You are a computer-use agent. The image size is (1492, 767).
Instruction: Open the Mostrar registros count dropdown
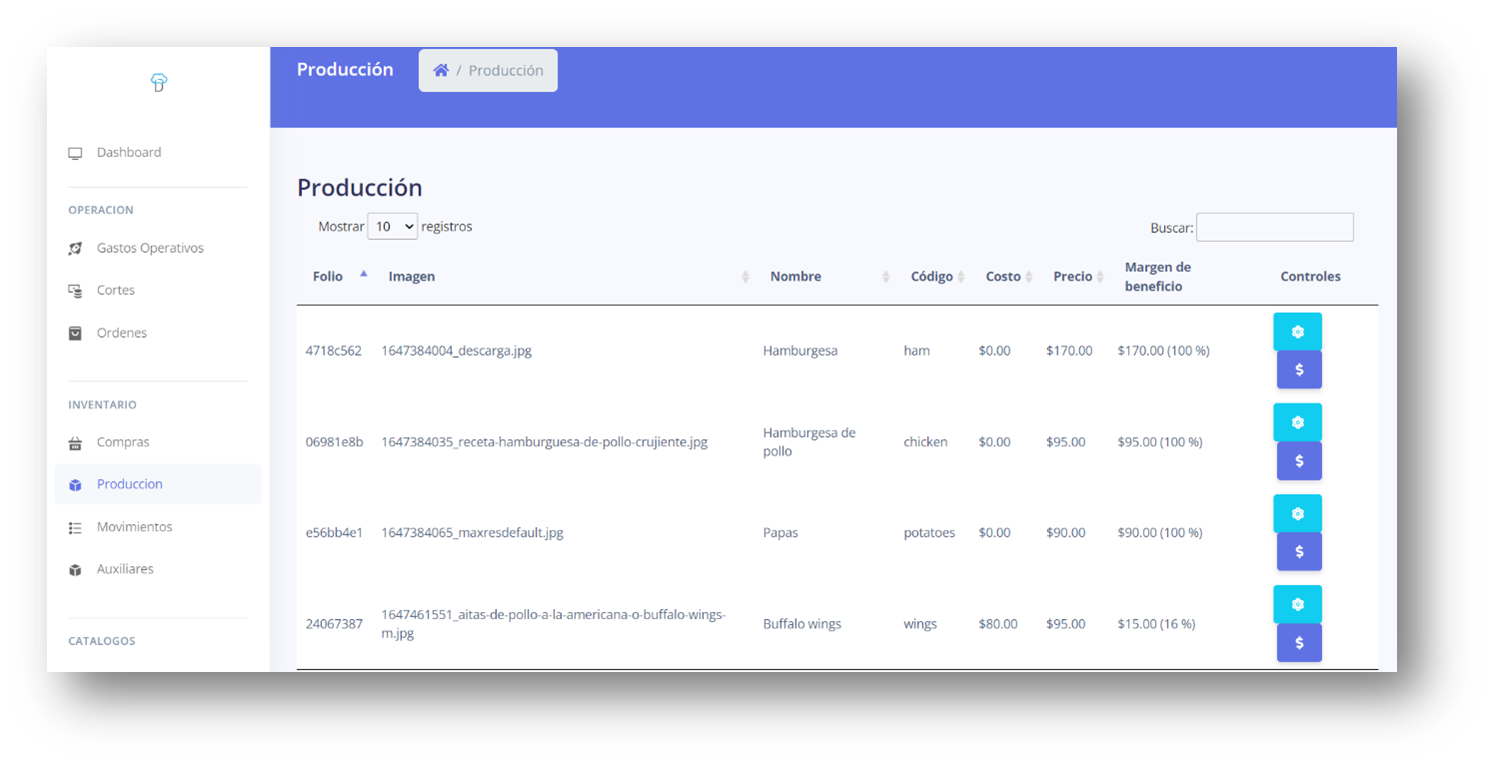(x=392, y=227)
